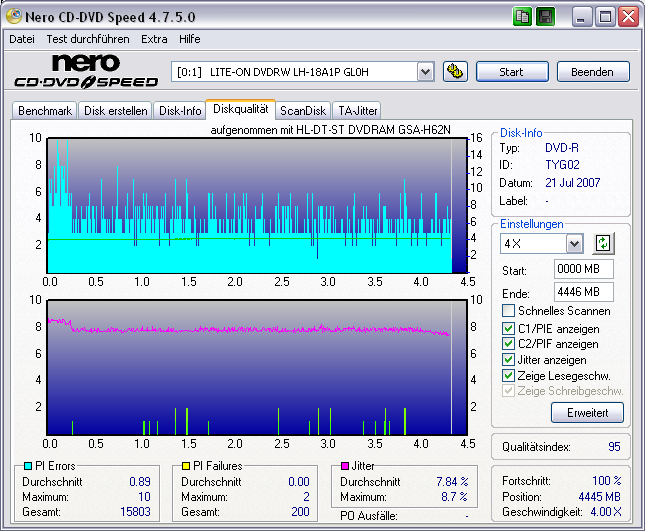Image resolution: width=645 pixels, height=531 pixels.
Task: Open the Test durchführen menu
Action: 88,39
